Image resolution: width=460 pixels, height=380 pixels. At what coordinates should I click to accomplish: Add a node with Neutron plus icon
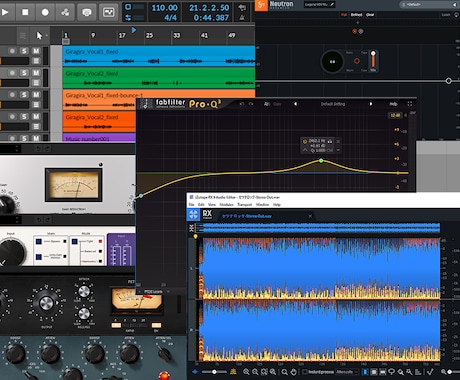[358, 23]
